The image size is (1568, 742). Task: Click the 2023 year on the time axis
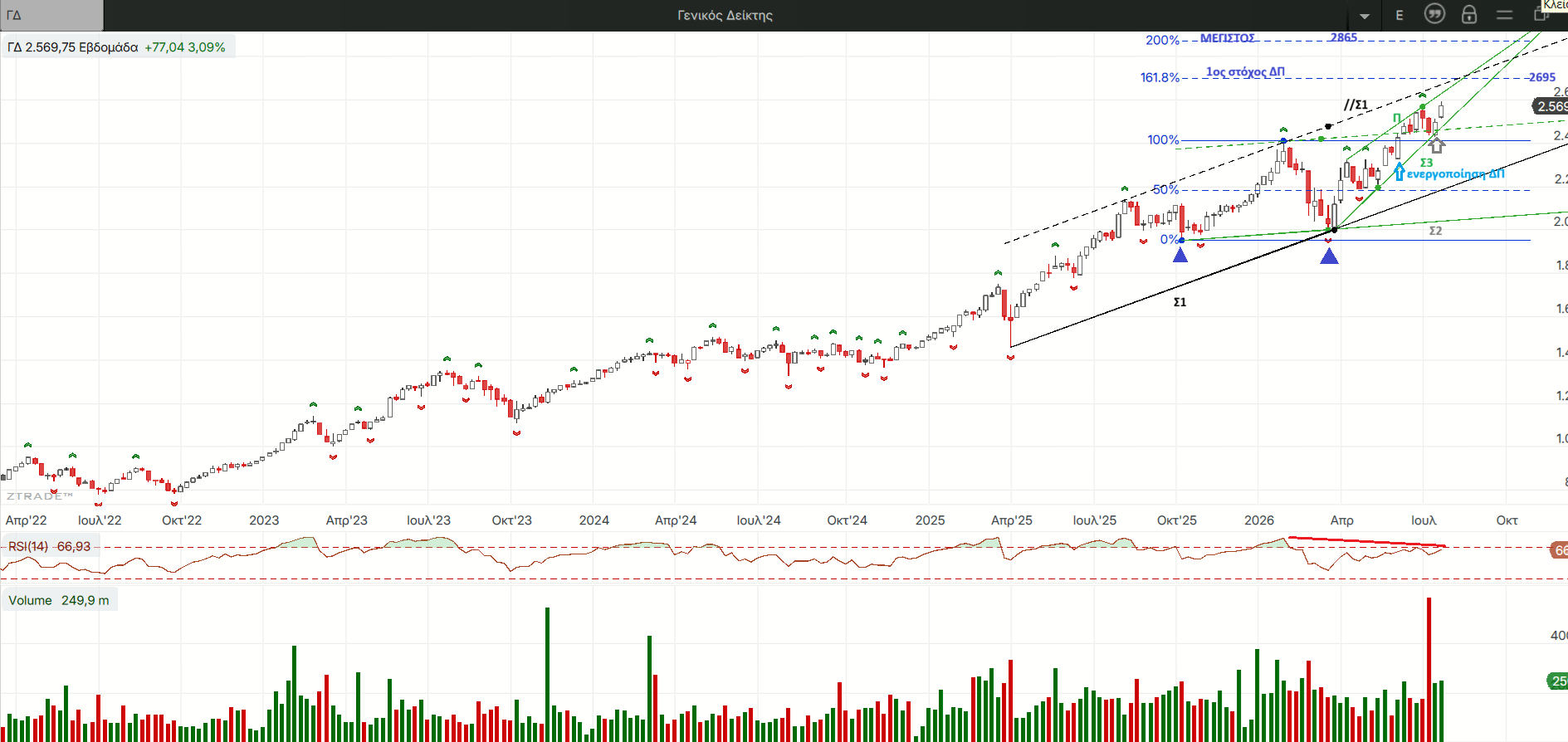tap(264, 520)
